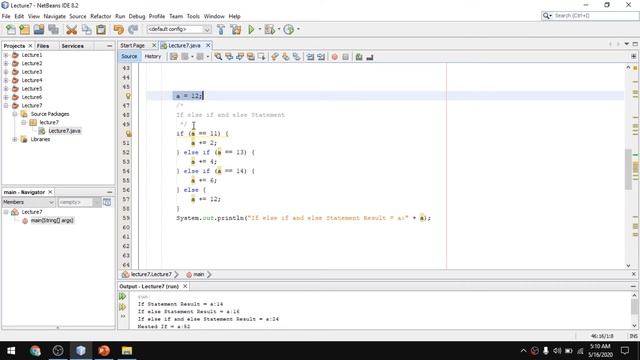Minimize the Projects panel
The height and width of the screenshot is (360, 640).
[109, 46]
